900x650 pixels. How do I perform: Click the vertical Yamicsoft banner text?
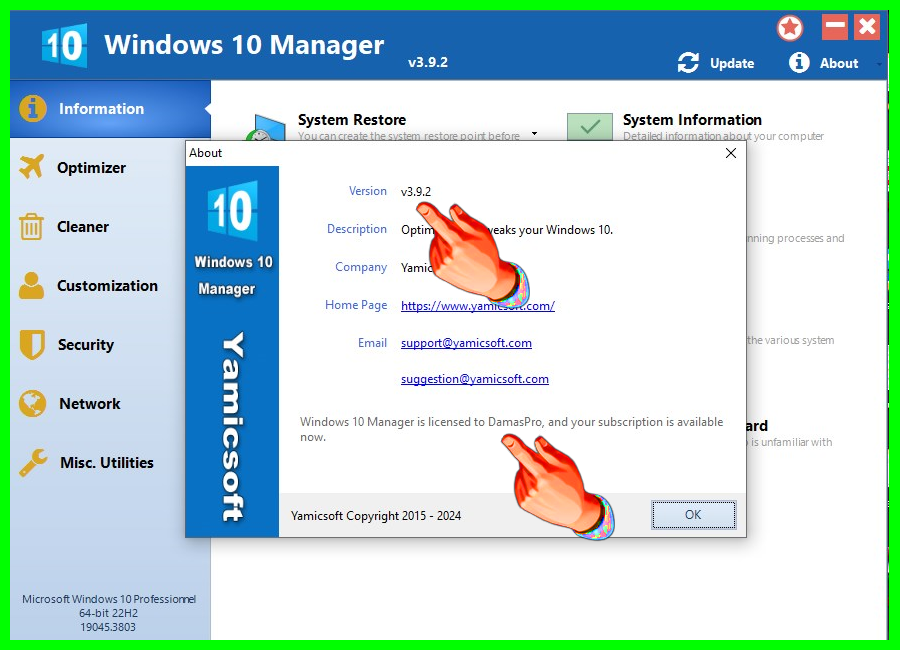pos(233,427)
